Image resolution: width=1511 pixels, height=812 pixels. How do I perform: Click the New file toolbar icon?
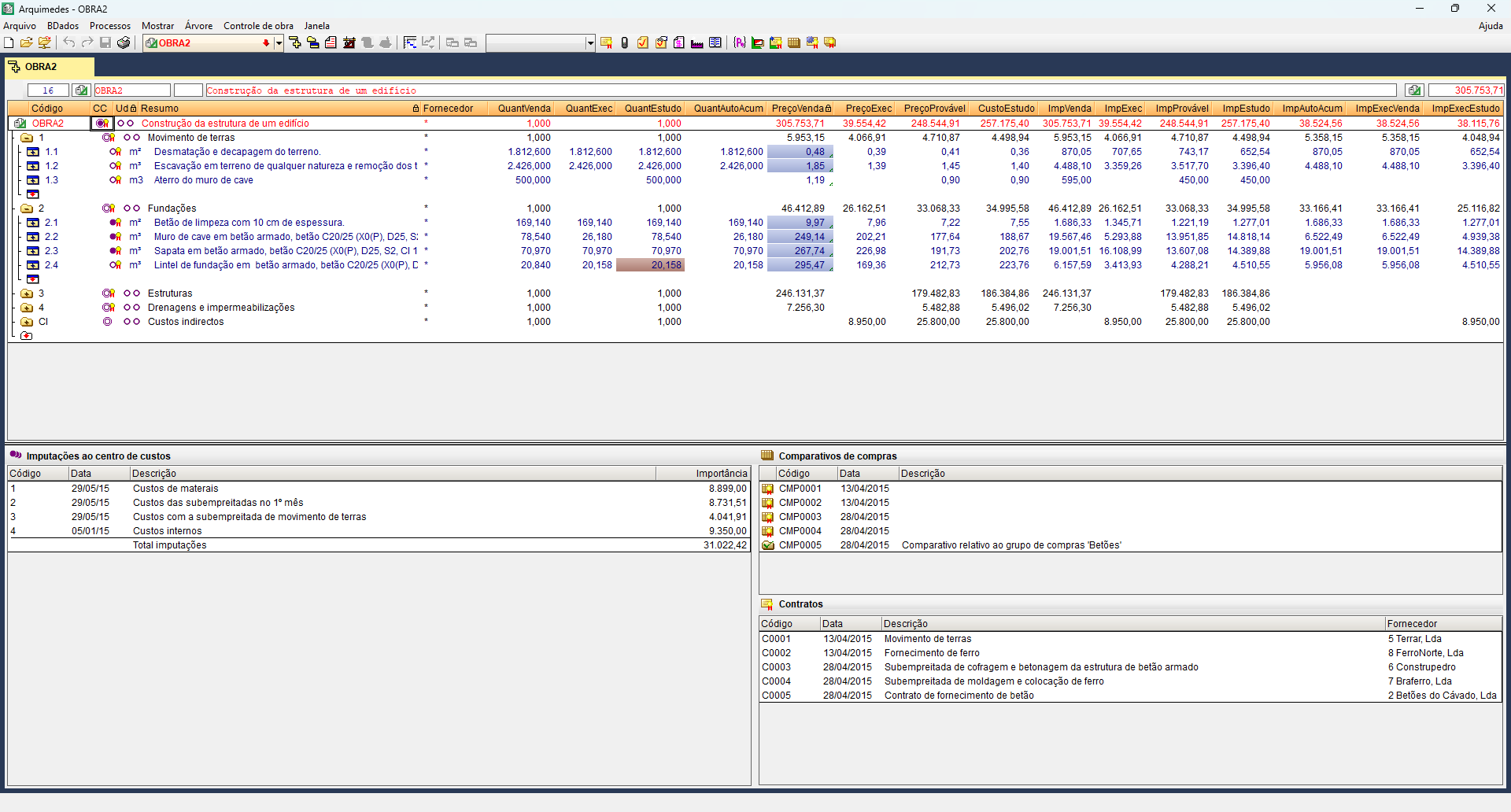click(x=9, y=42)
